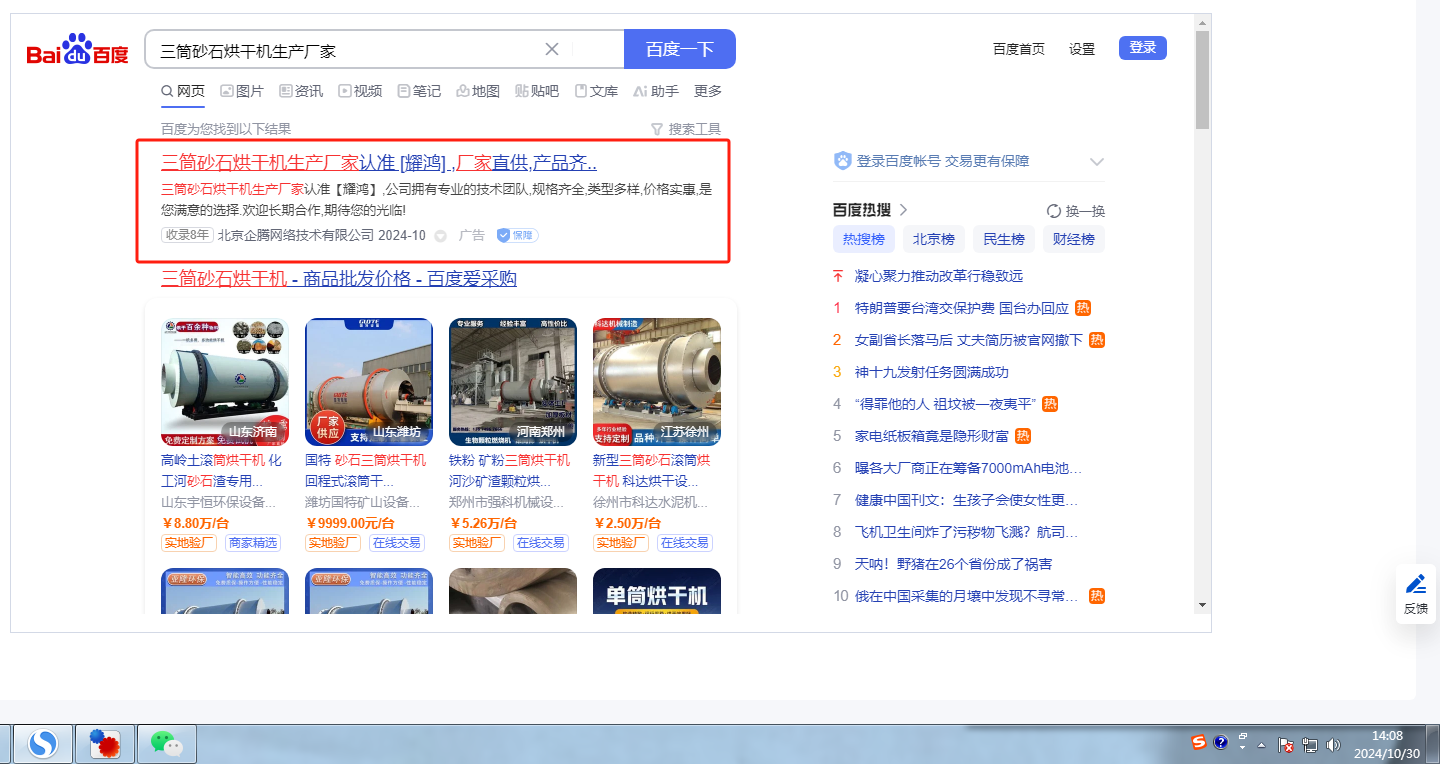
Task: Open hot search 家电纸板箱竟是隐形财富
Action: [932, 436]
